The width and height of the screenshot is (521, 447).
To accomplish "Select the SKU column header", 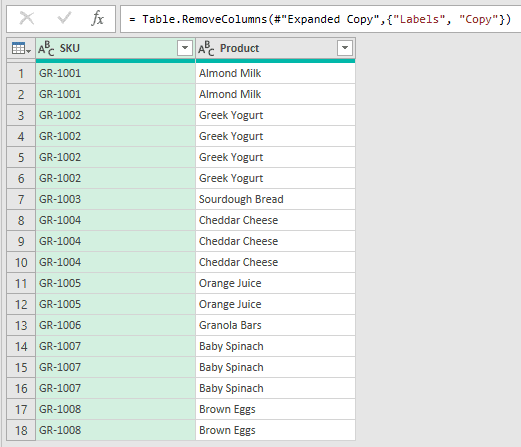I will [115, 49].
